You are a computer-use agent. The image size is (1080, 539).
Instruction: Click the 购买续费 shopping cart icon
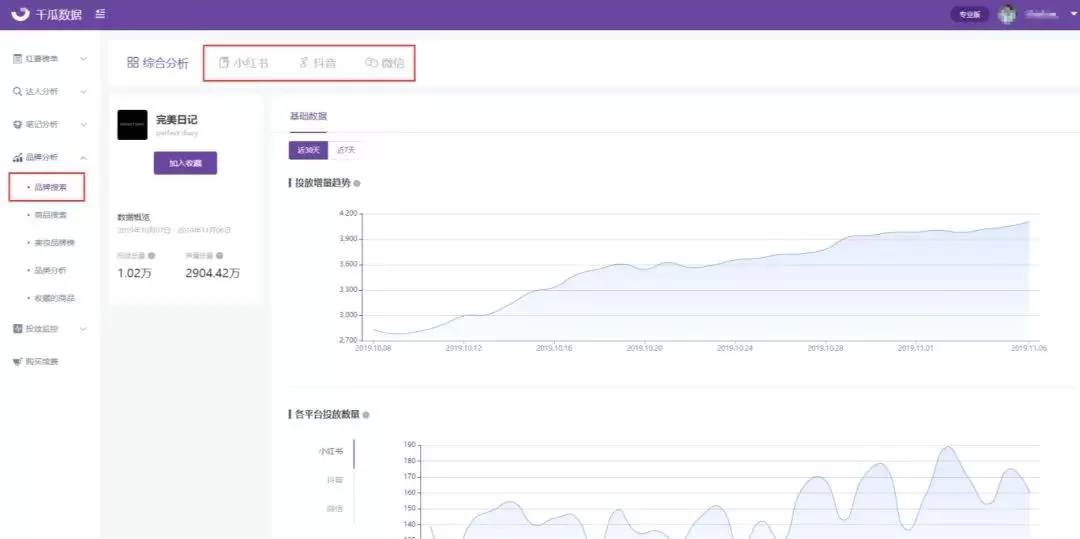17,361
